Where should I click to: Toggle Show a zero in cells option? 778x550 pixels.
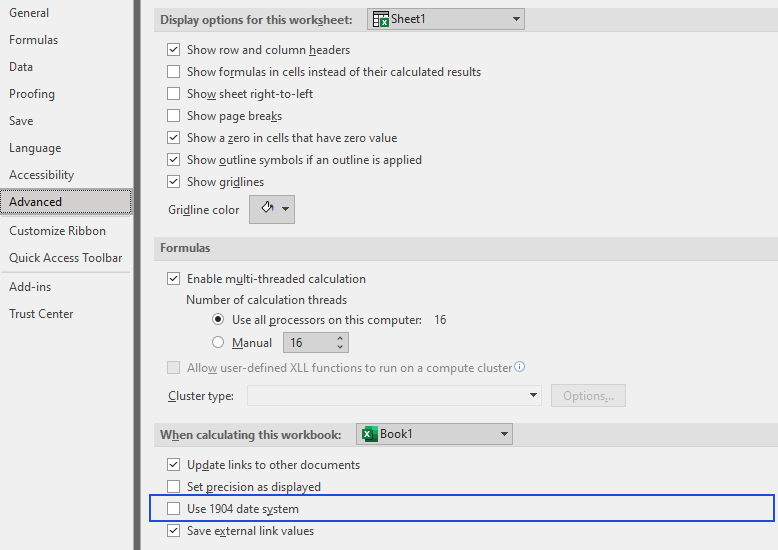click(x=173, y=138)
